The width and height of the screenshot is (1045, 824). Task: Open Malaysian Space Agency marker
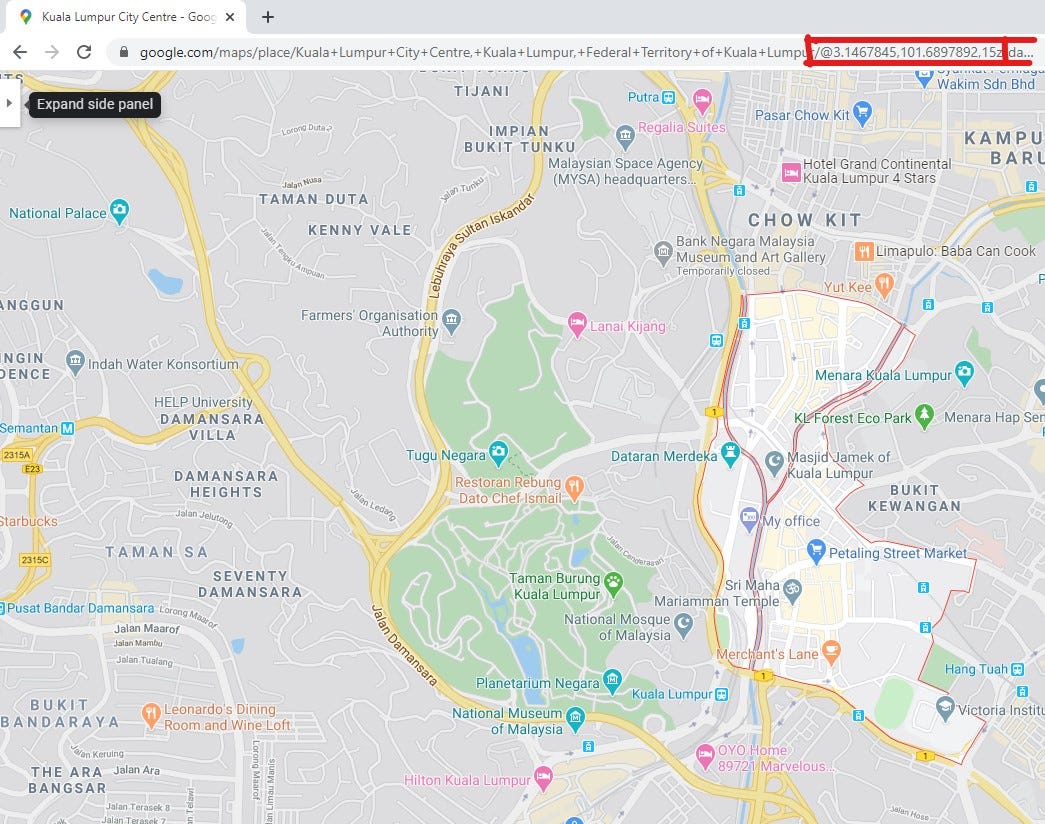(625, 137)
